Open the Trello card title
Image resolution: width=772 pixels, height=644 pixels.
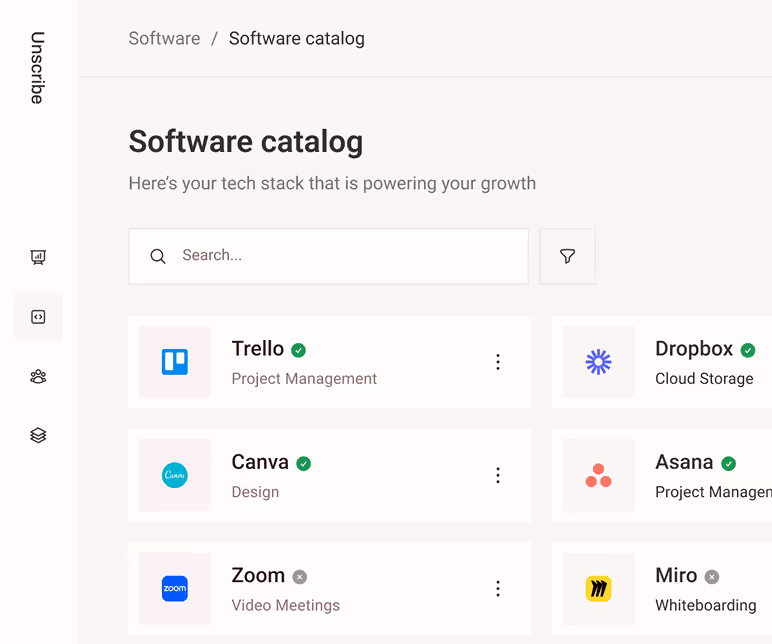click(257, 349)
